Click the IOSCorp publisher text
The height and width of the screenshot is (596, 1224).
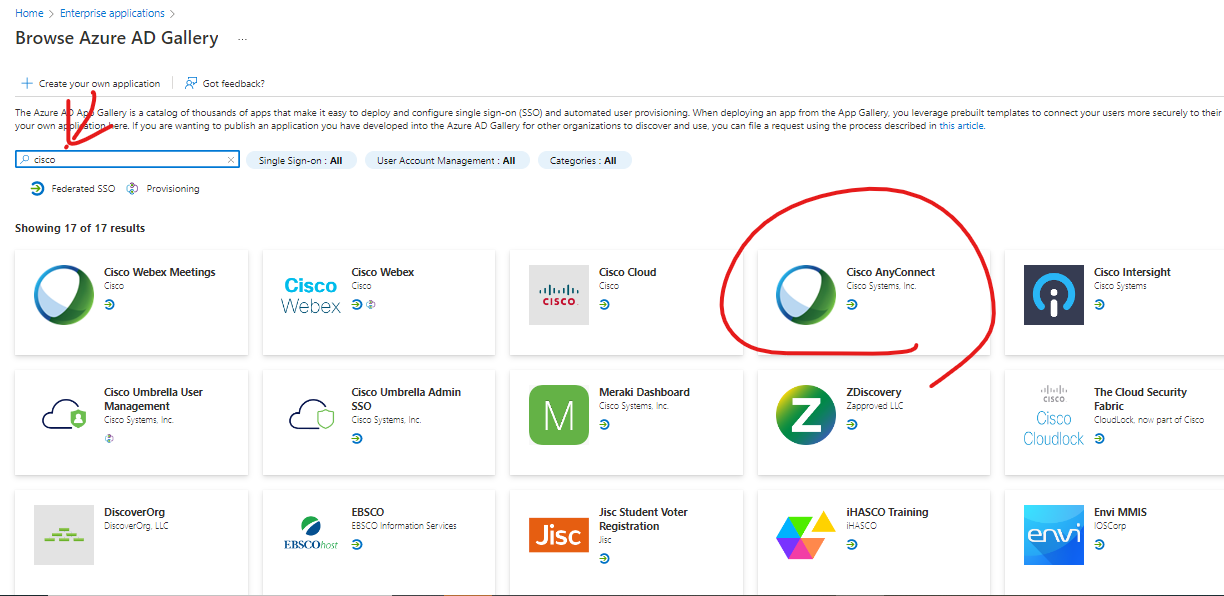[1111, 526]
